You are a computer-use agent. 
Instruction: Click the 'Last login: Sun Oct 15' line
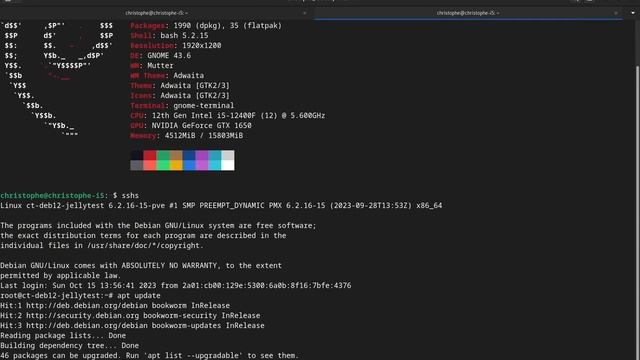pos(176,286)
